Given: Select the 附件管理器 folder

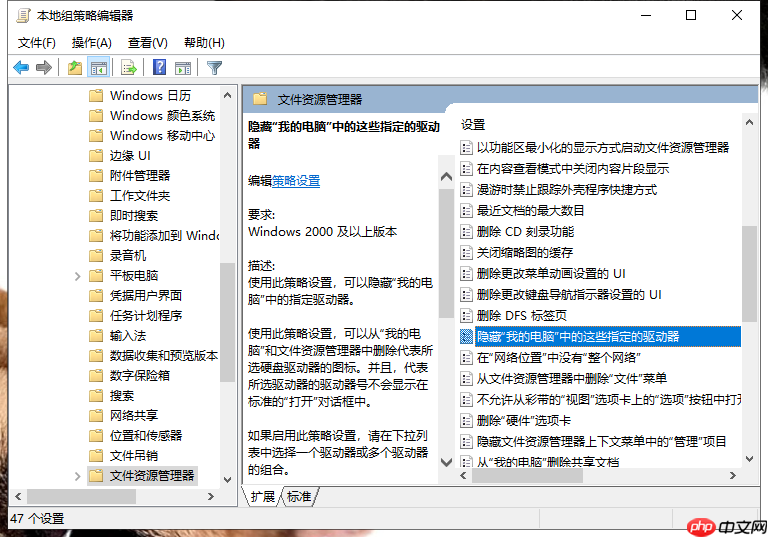Looking at the screenshot, I should (130, 176).
